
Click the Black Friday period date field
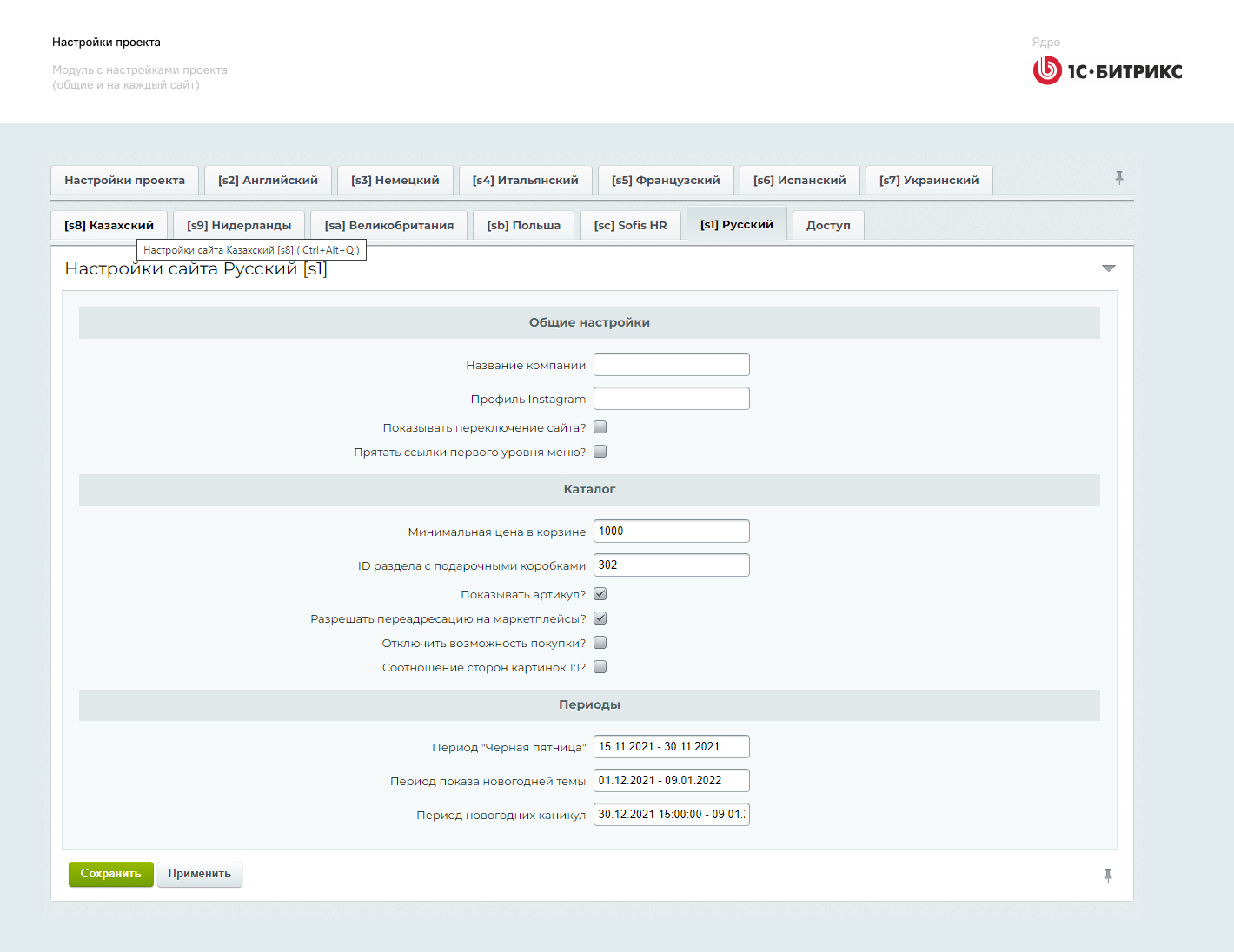point(671,747)
